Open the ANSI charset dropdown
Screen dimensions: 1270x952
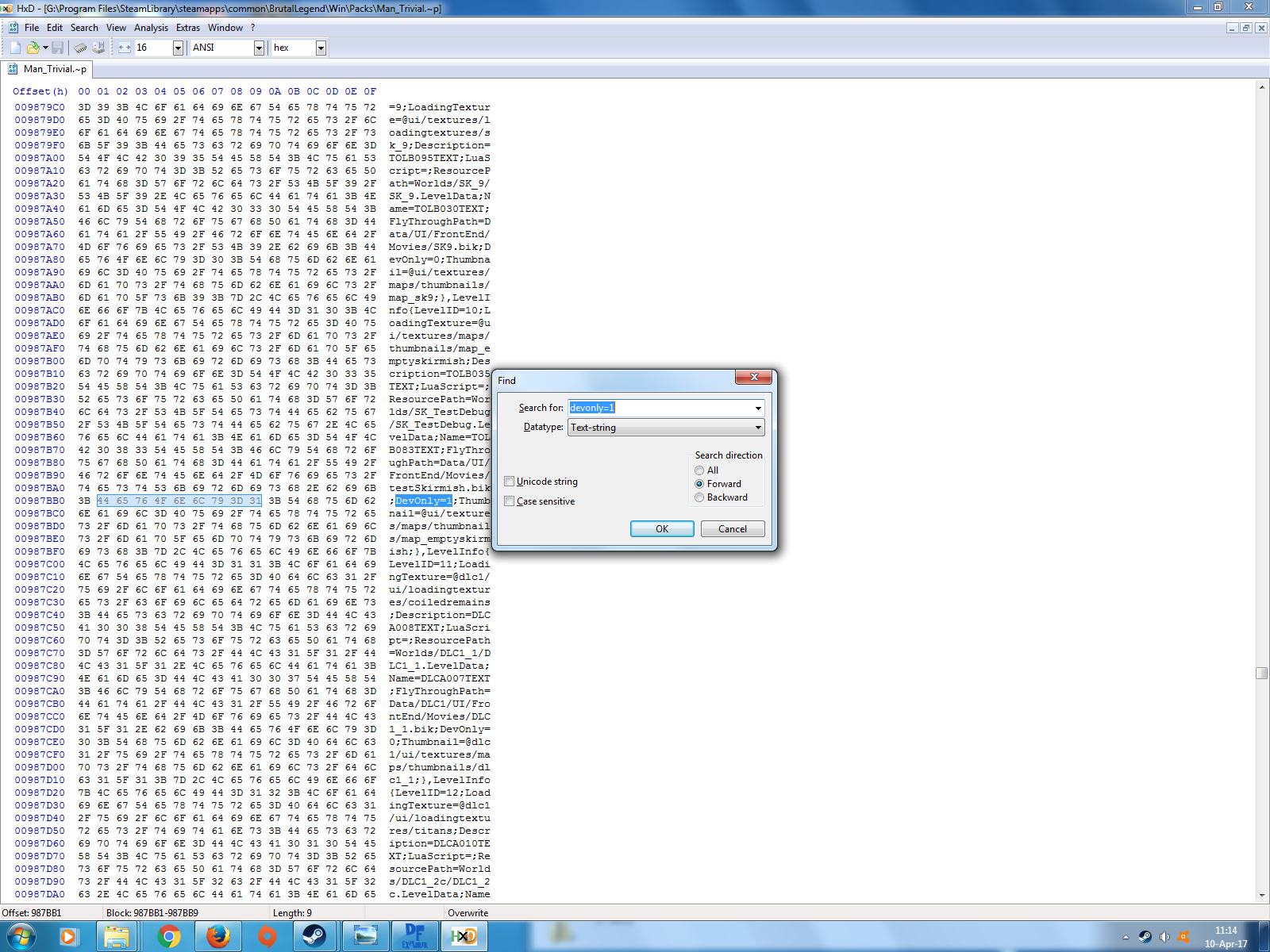pyautogui.click(x=259, y=48)
